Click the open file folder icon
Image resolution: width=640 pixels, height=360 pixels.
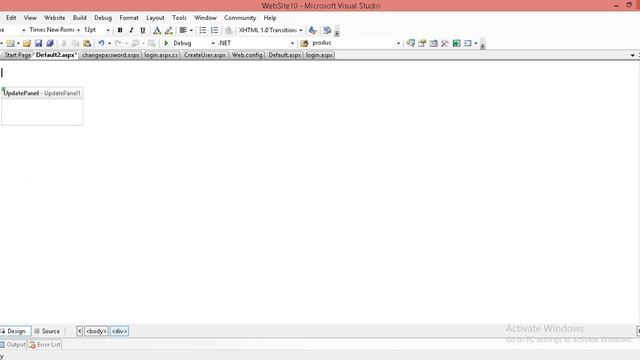tap(27, 43)
